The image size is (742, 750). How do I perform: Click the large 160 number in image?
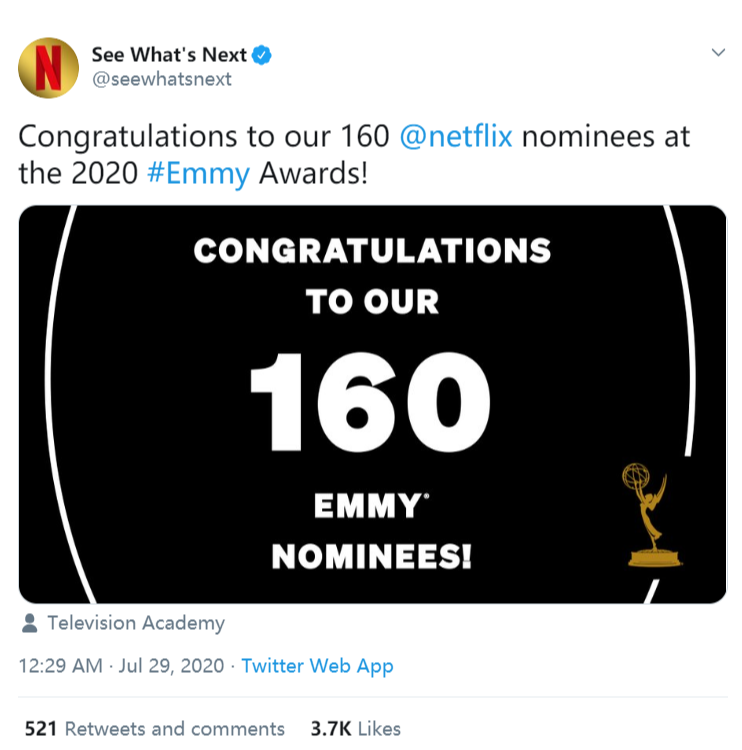click(x=371, y=402)
